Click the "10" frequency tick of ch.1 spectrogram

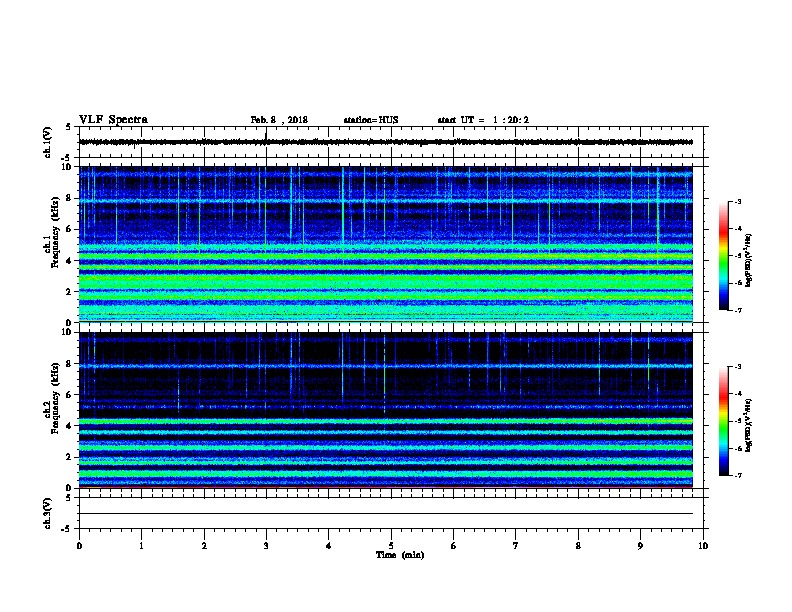tap(68, 167)
